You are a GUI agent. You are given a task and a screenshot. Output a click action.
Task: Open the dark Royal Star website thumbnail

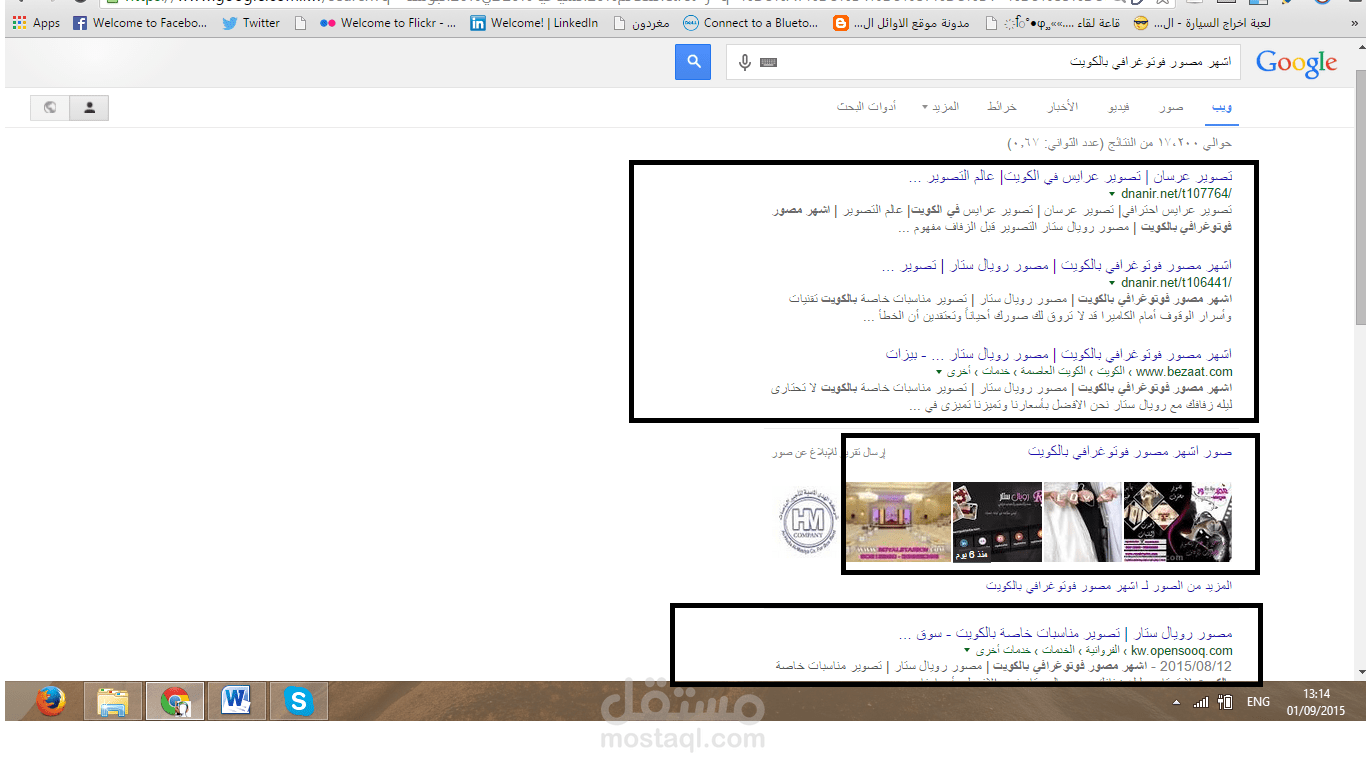997,522
